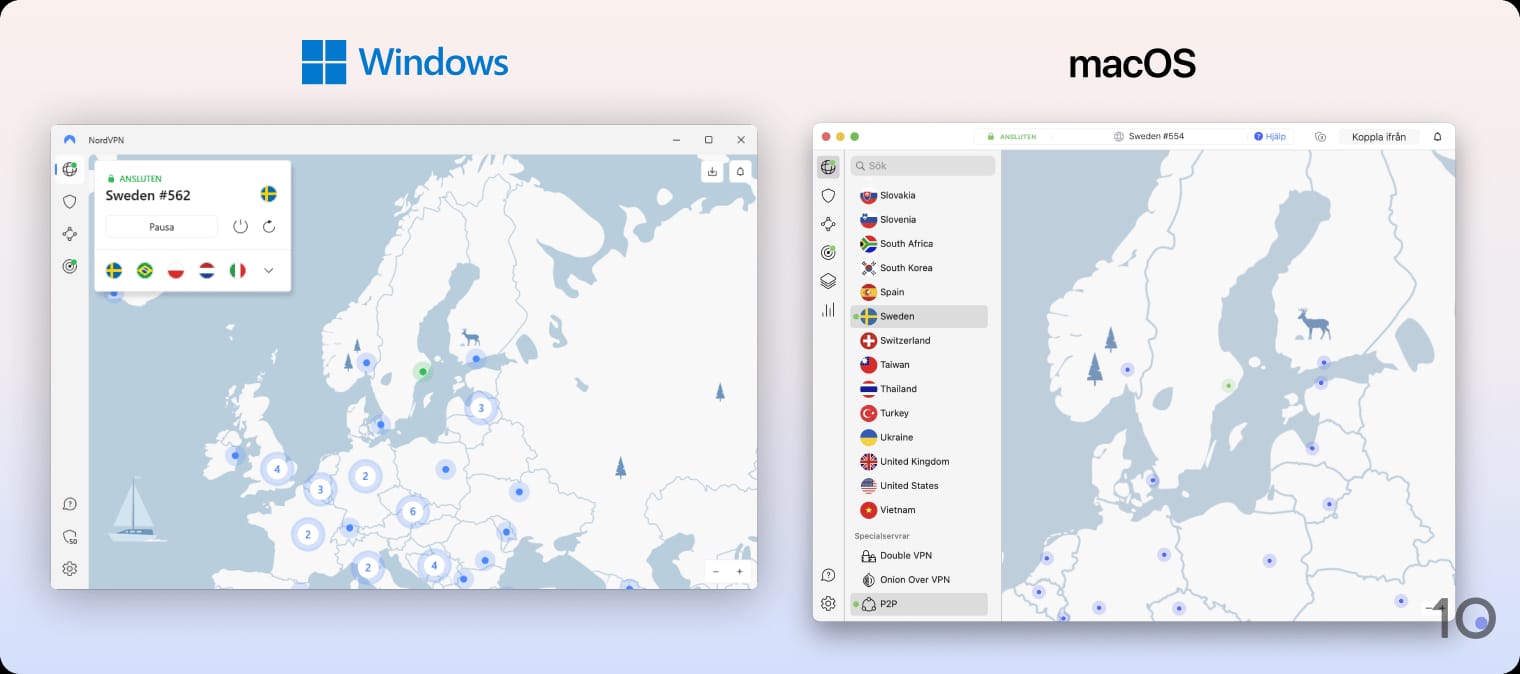The width and height of the screenshot is (1520, 674).
Task: Open the Meshnet icon in macOS sidebar
Action: tap(828, 224)
